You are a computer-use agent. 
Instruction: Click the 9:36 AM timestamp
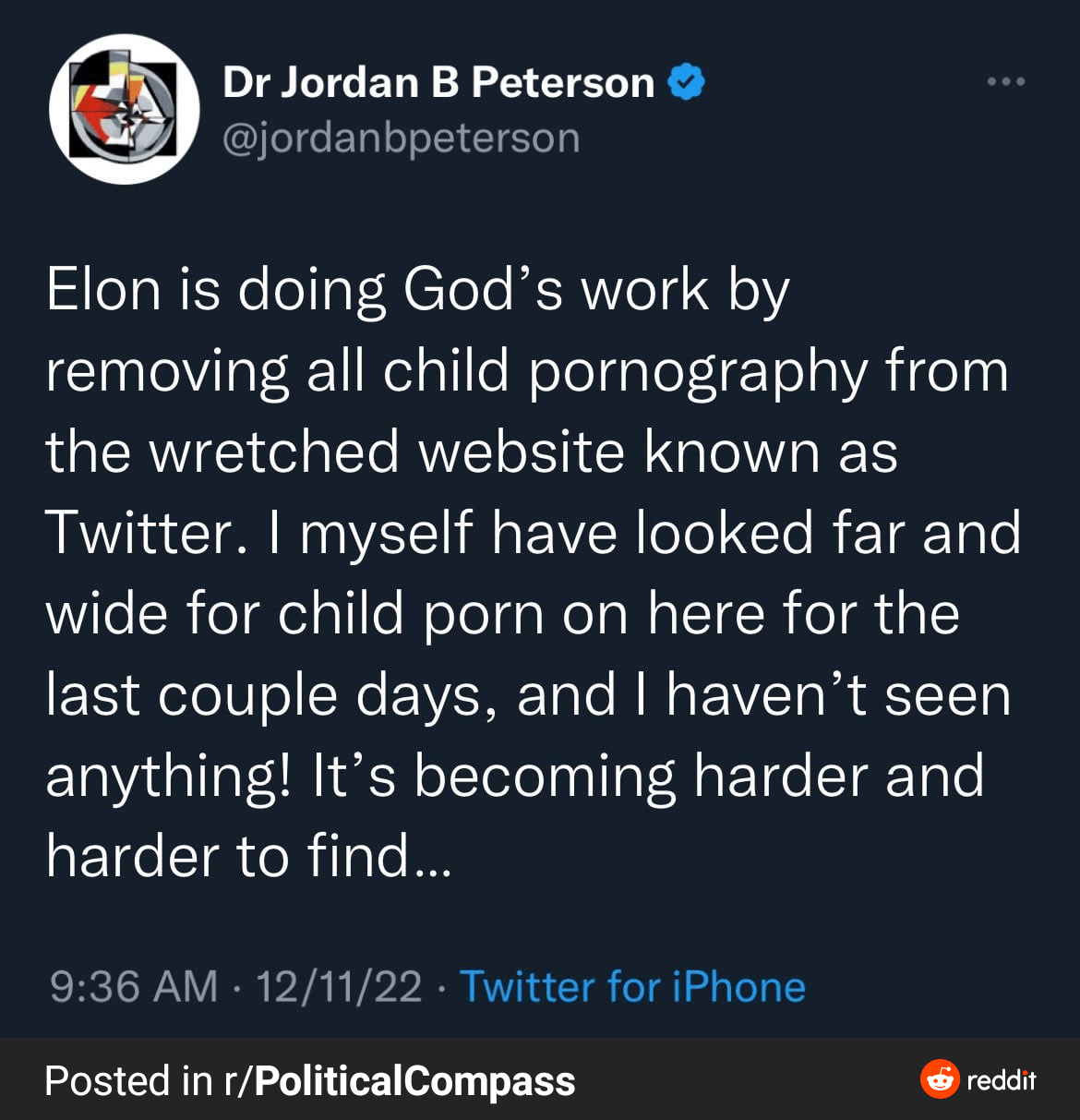(134, 986)
